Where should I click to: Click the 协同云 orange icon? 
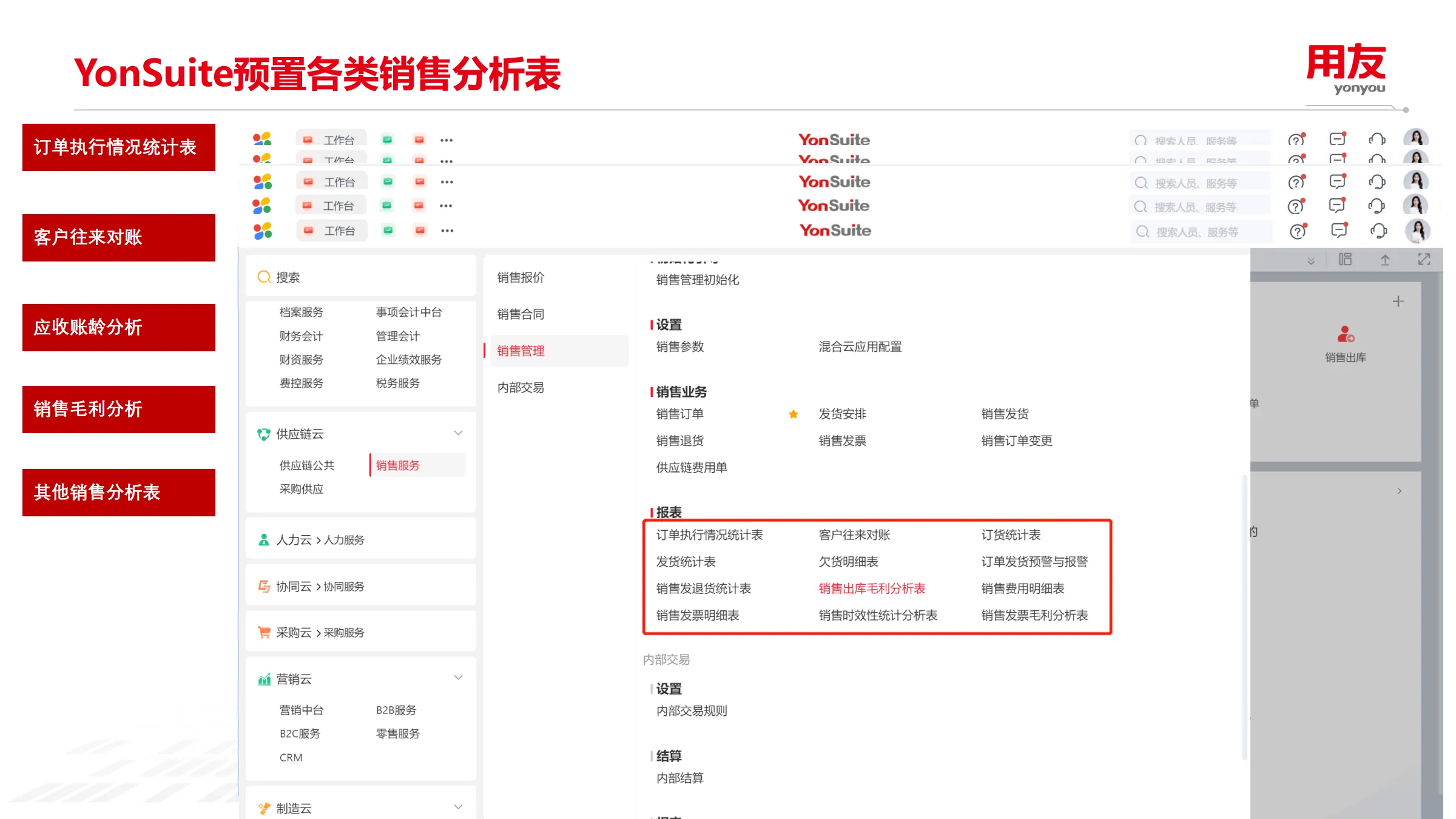pyautogui.click(x=264, y=587)
